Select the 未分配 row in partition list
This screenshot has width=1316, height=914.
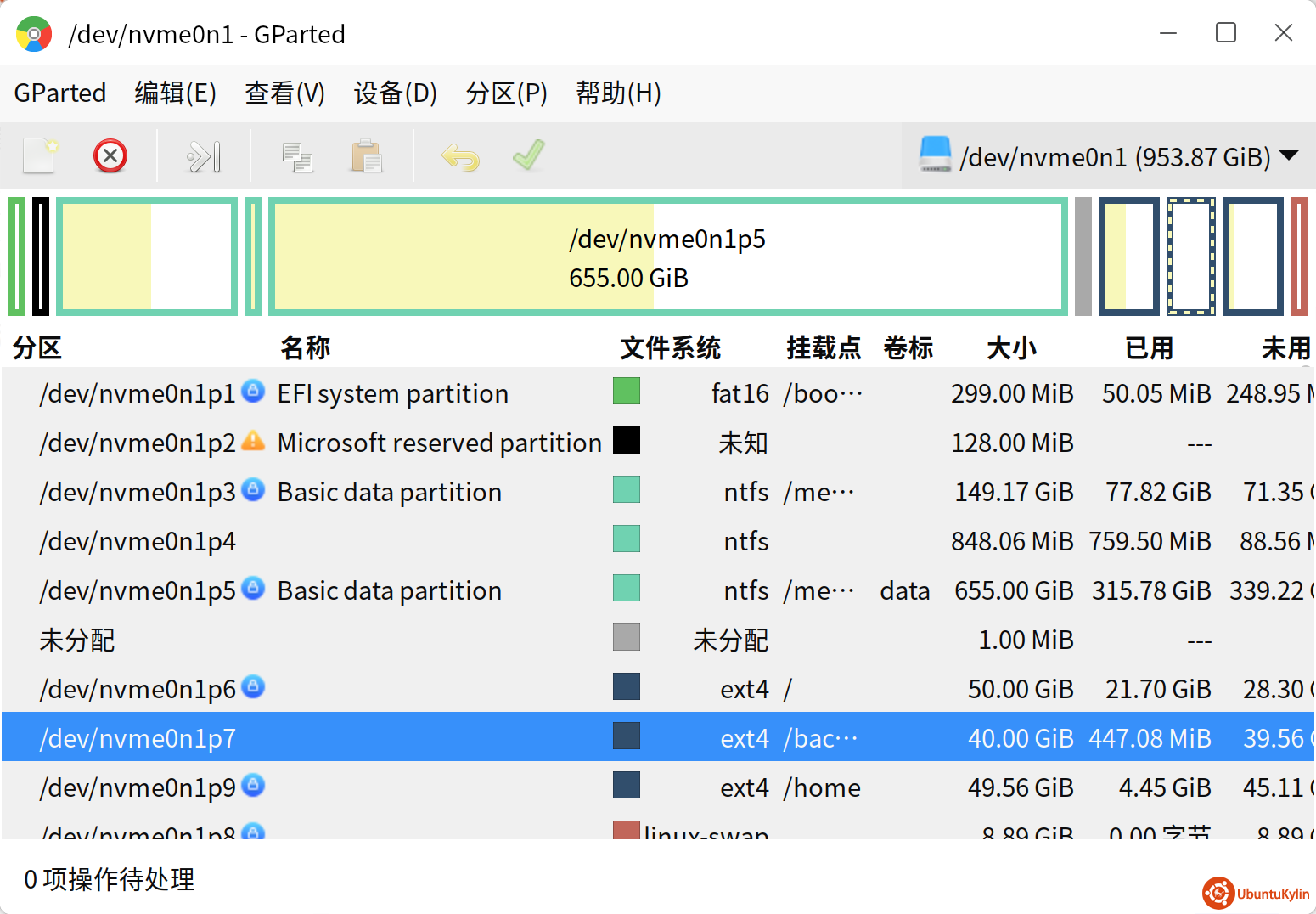coord(658,640)
